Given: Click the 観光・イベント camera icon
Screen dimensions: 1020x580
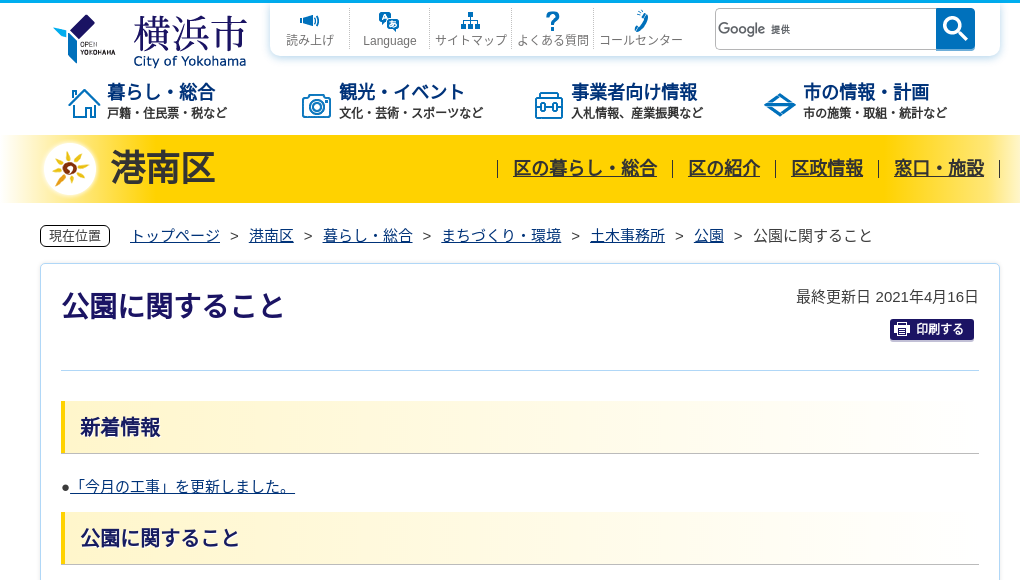Looking at the screenshot, I should (317, 104).
